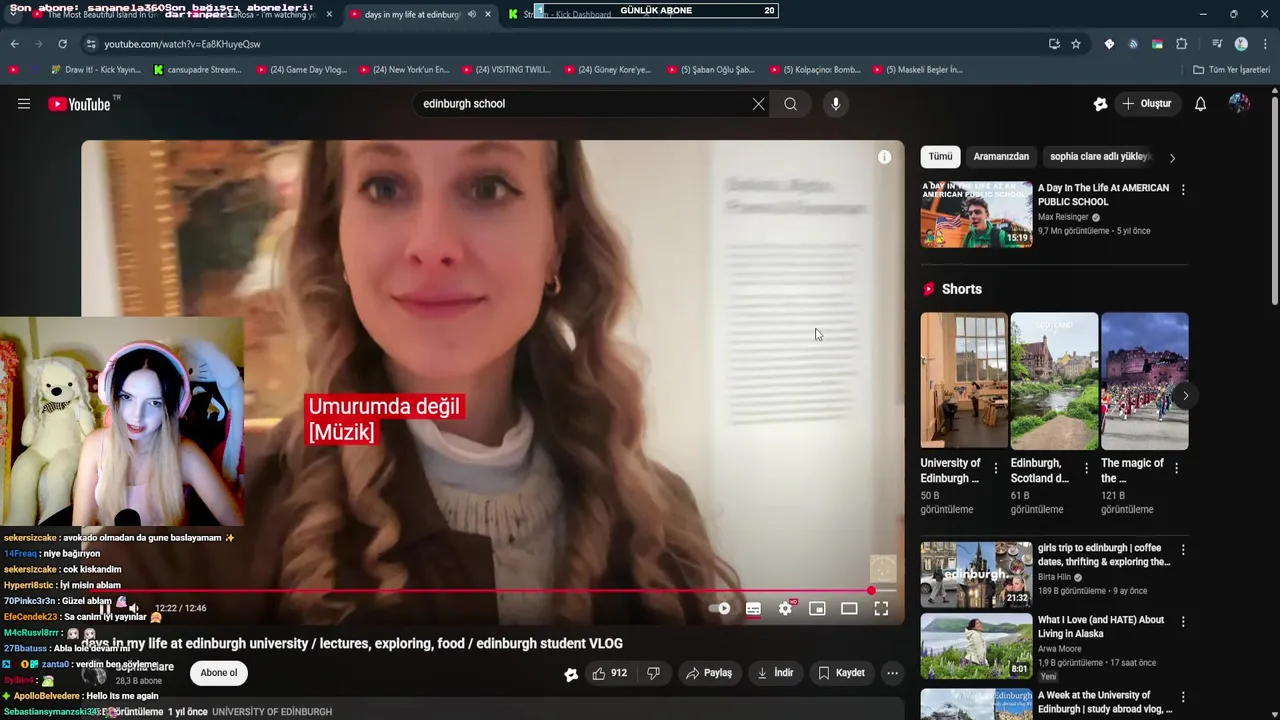Share the video via Paylaş
Viewport: 1280px width, 720px height.
click(x=709, y=673)
